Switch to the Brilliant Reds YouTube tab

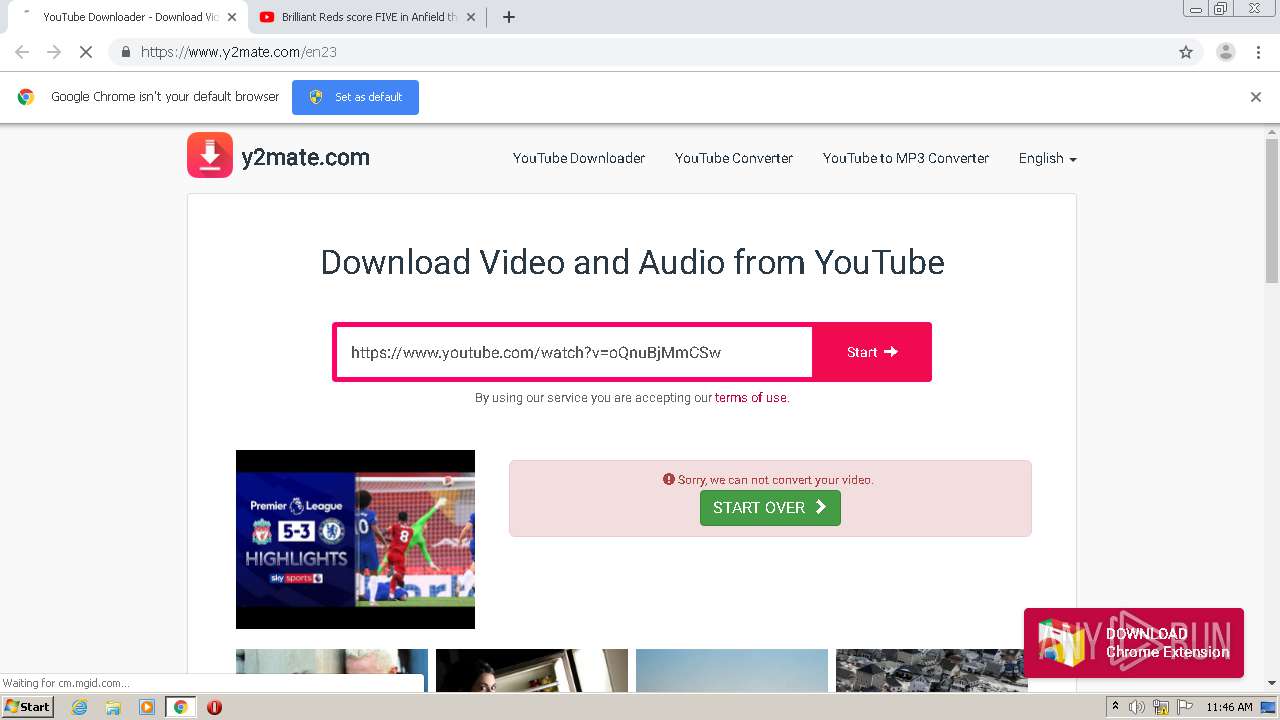[366, 17]
